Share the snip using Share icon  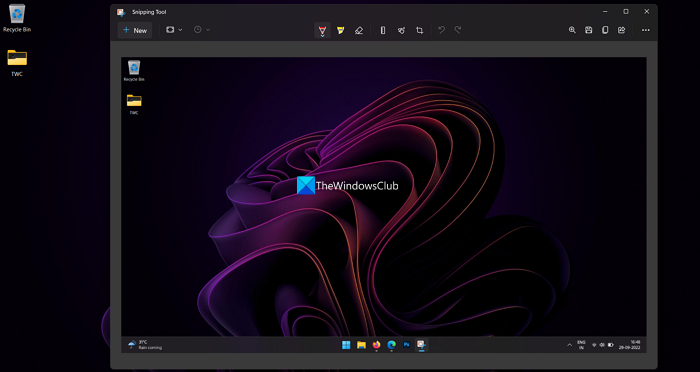(x=621, y=30)
